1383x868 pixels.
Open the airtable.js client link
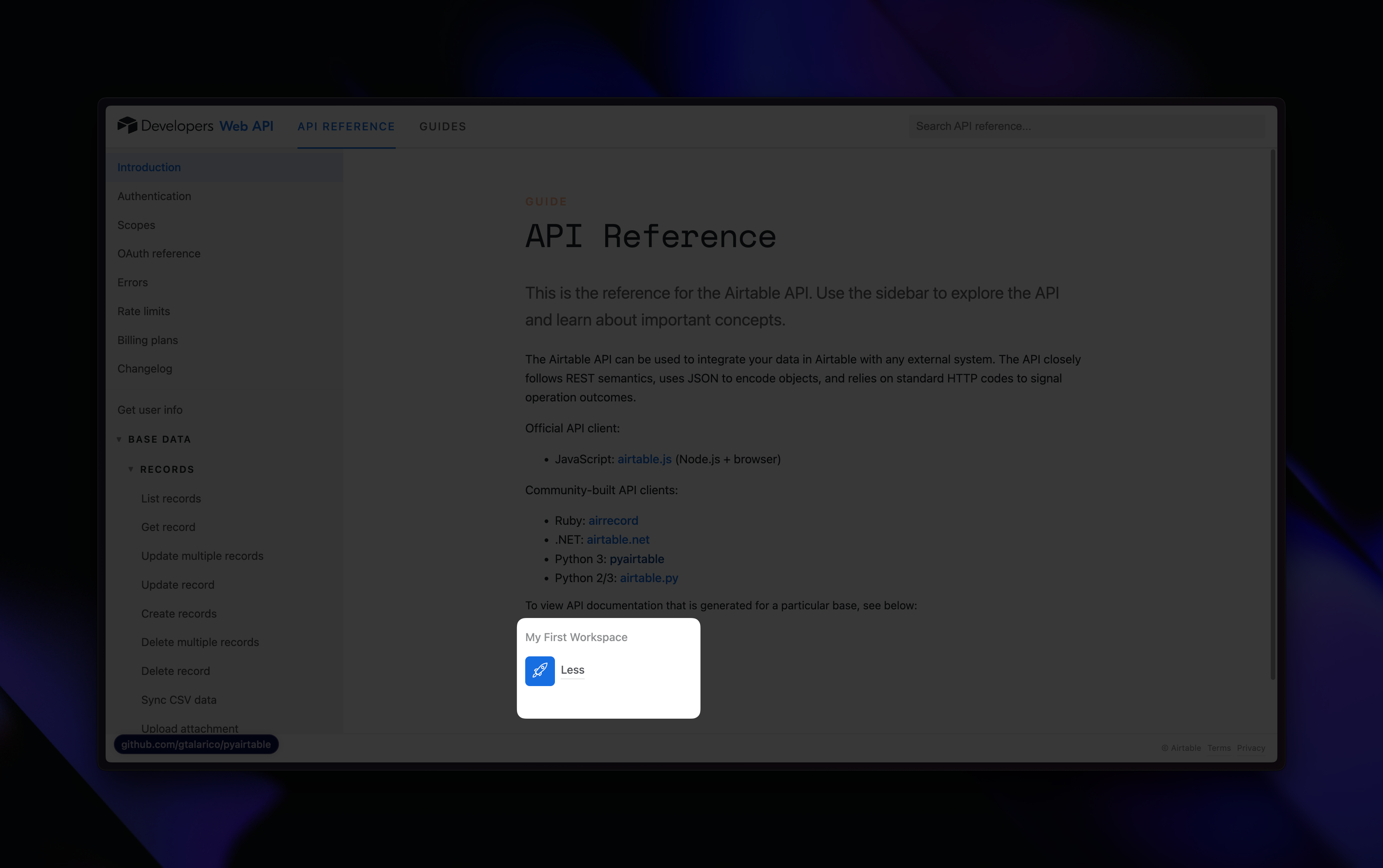tap(644, 459)
